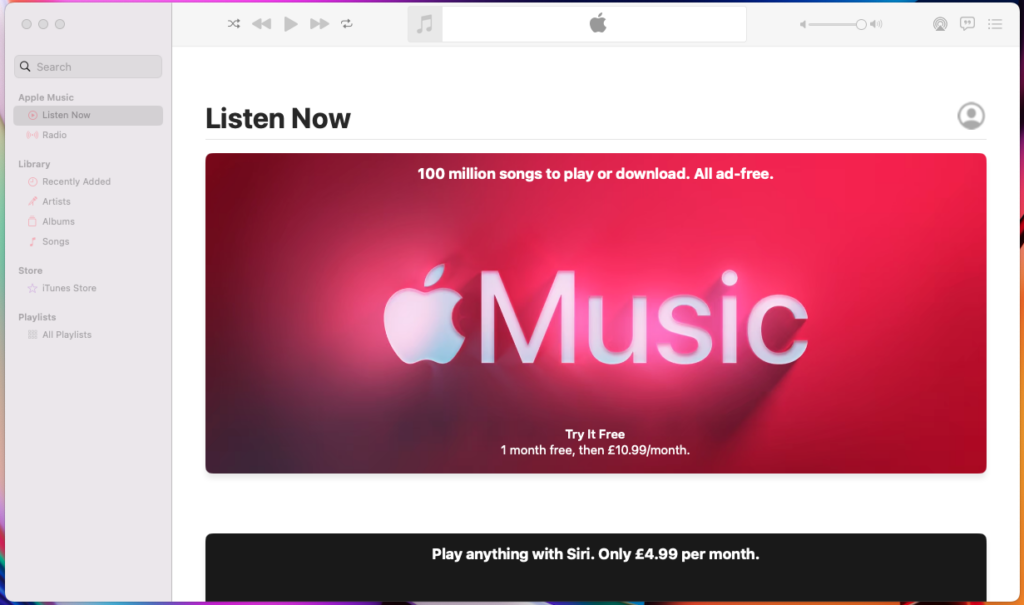Click '1 month free, then £10.99/month.' text
Viewport: 1024px width, 605px height.
coord(595,450)
